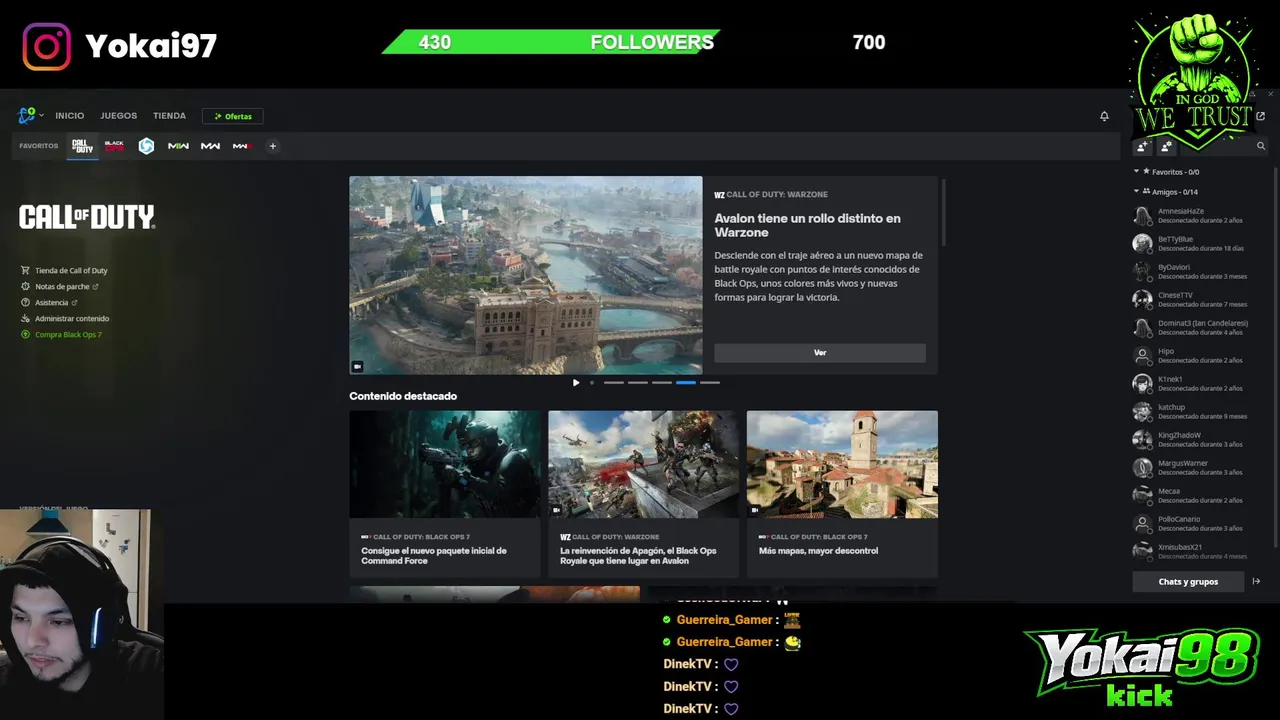Click the Avalon tiene un rollo distinto headline

[807, 225]
